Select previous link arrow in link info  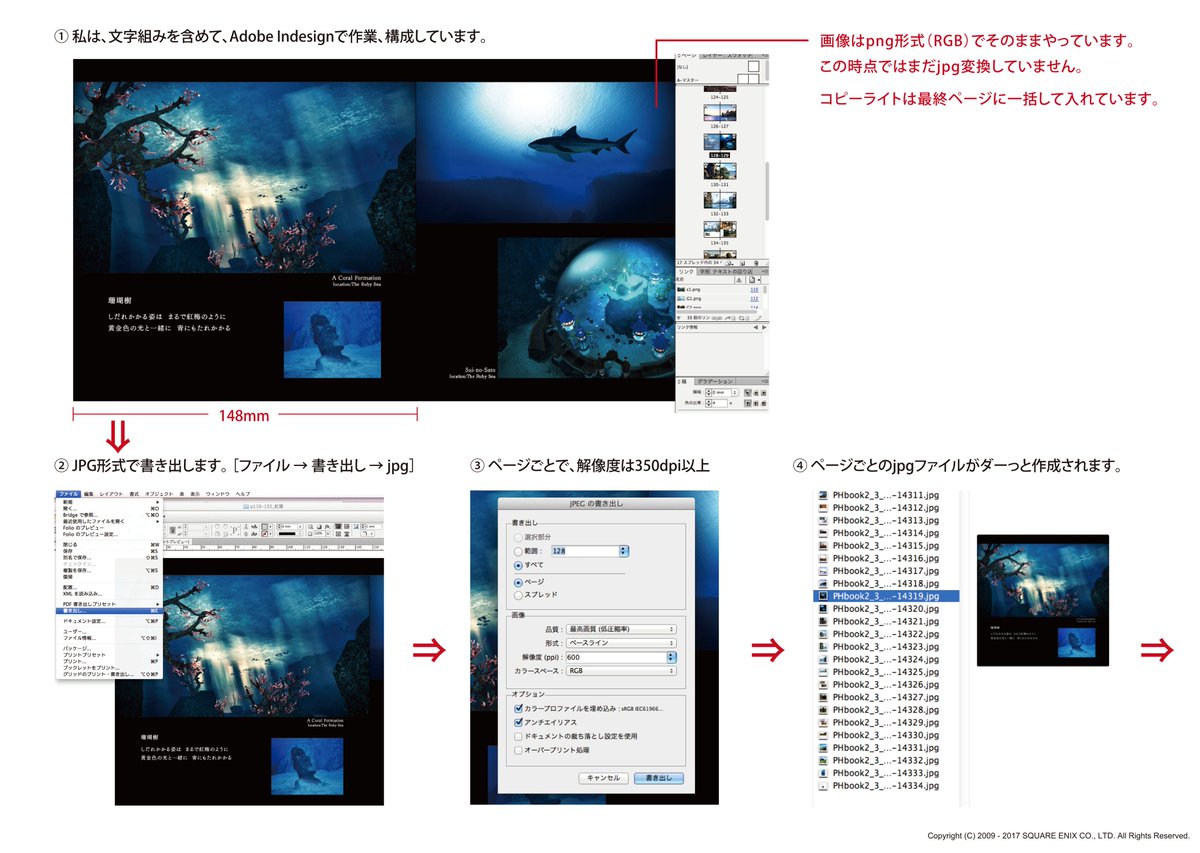coord(756,327)
